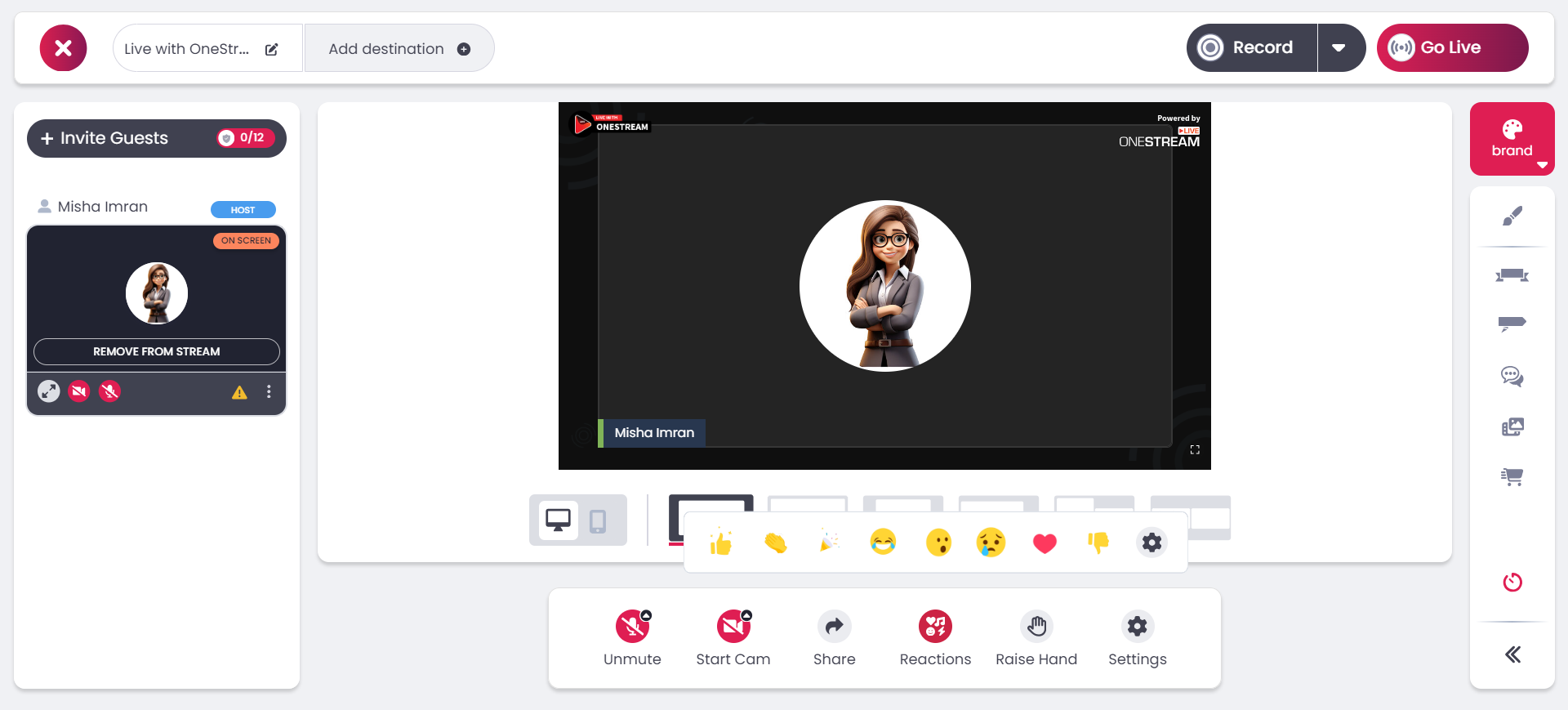Expand the brand panel dropdown
Image resolution: width=1568 pixels, height=710 pixels.
coord(1542,165)
